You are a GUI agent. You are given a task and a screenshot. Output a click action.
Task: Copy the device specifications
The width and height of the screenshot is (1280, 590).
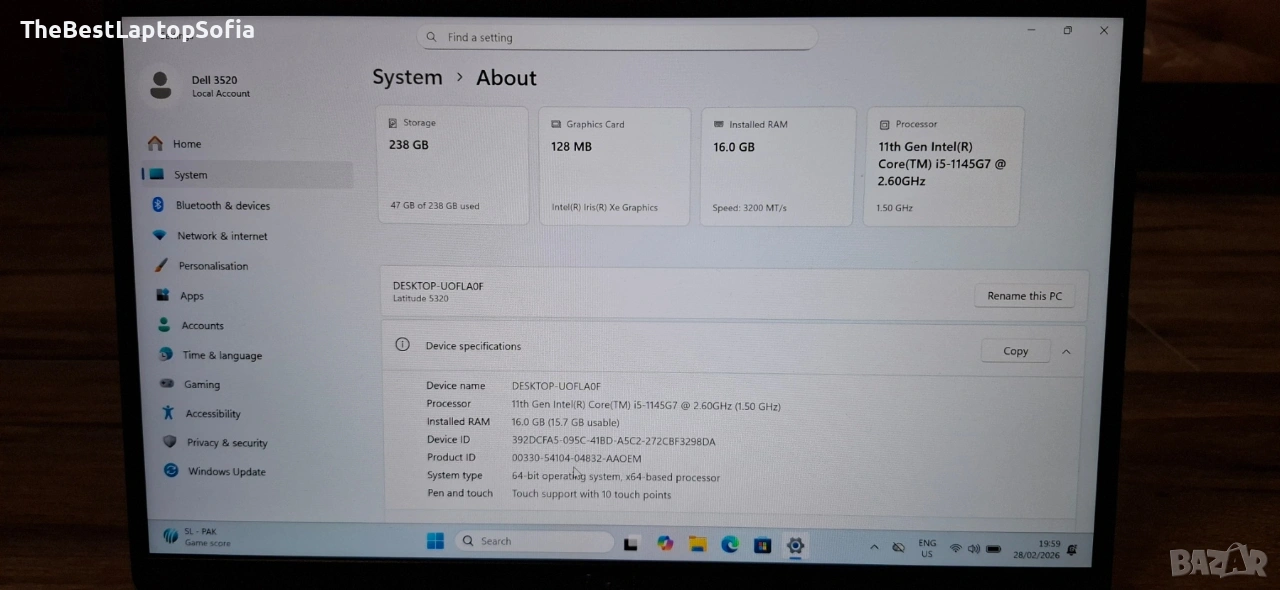[1015, 351]
